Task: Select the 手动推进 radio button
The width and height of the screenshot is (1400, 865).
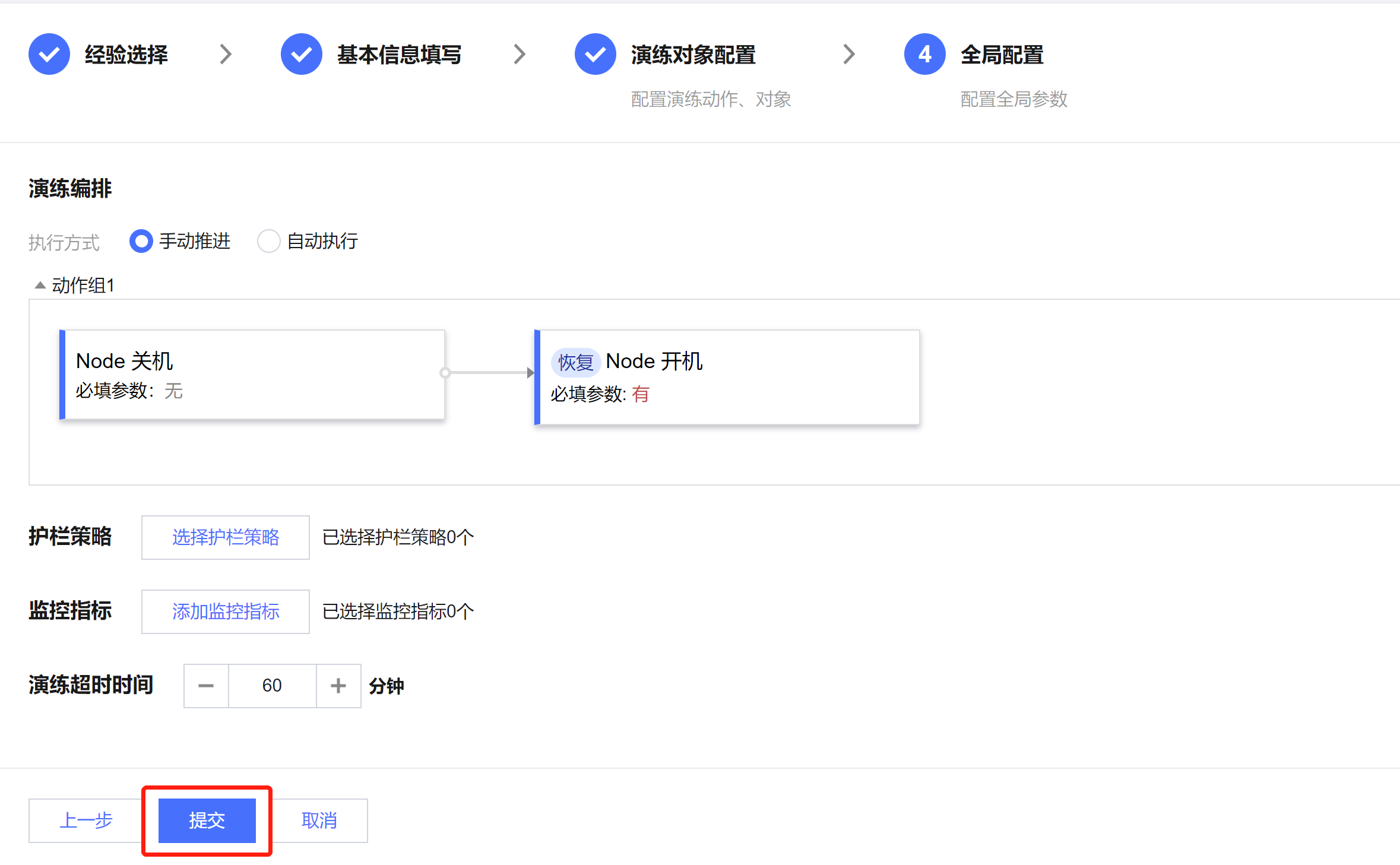Action: [x=141, y=241]
